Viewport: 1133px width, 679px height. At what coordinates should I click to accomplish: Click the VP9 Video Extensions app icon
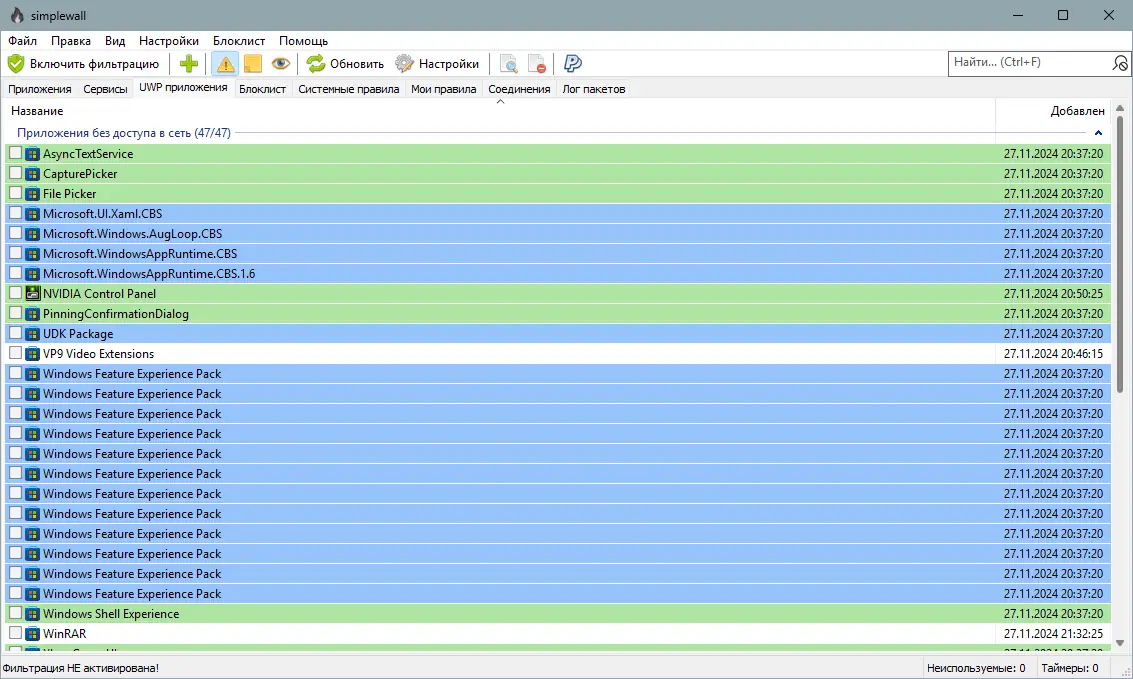(33, 354)
